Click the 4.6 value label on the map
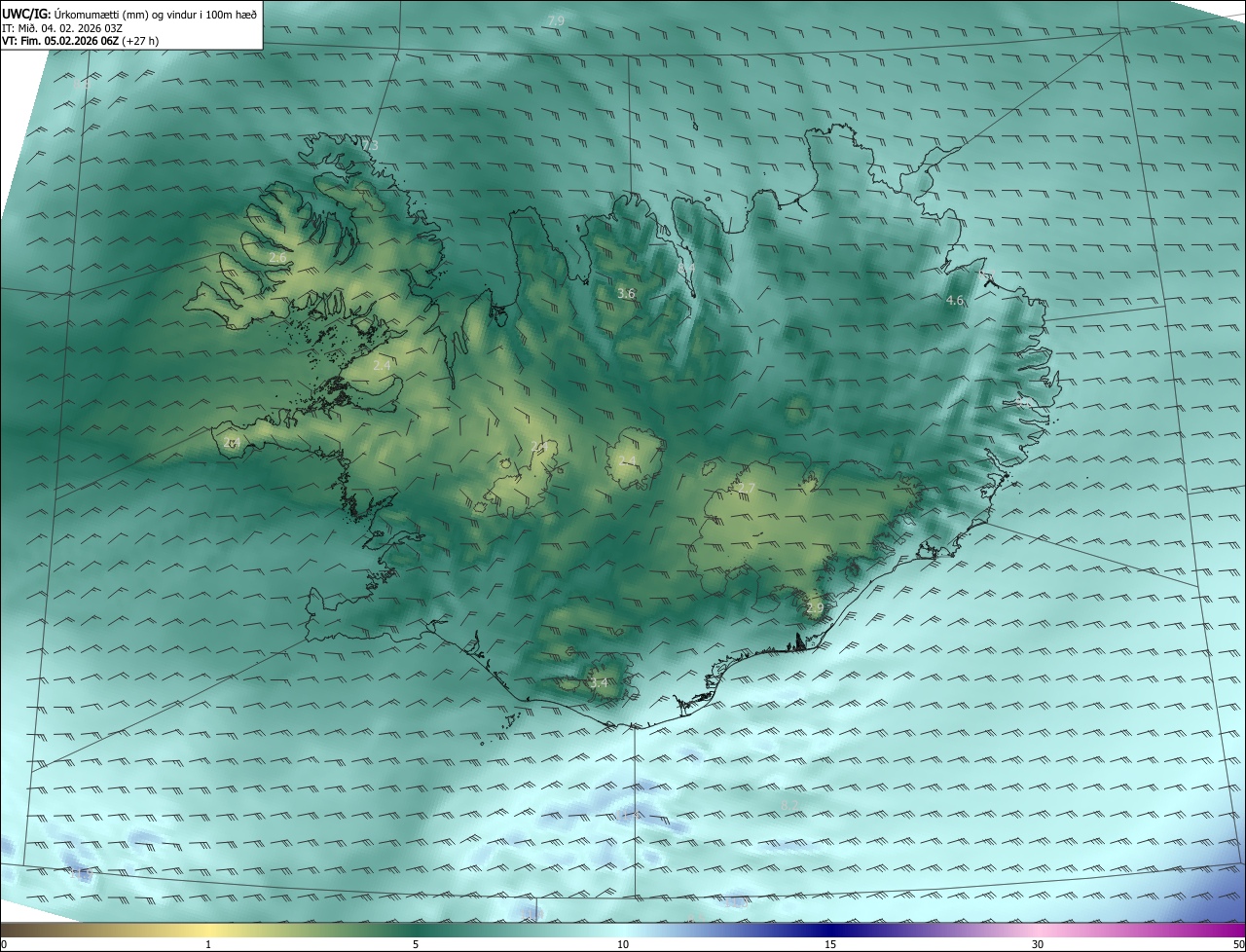 click(x=955, y=301)
